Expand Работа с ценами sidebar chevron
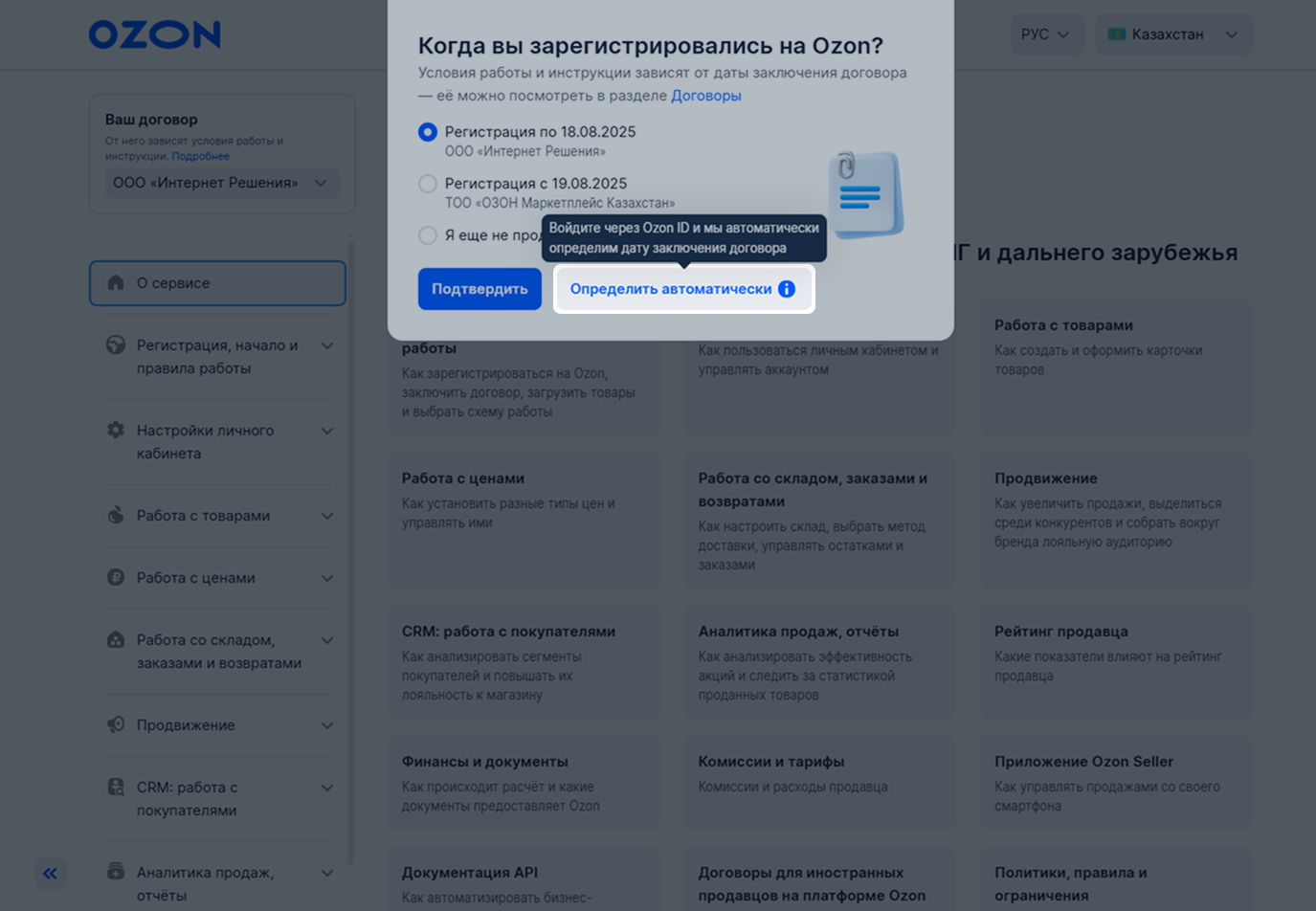 (327, 578)
